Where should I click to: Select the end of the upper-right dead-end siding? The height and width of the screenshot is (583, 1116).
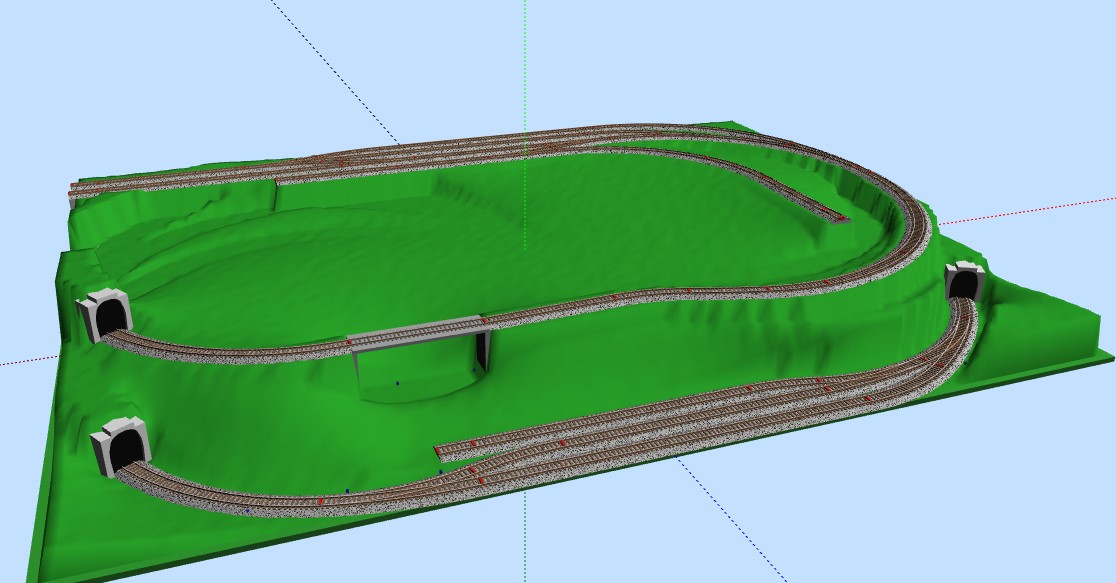[838, 214]
